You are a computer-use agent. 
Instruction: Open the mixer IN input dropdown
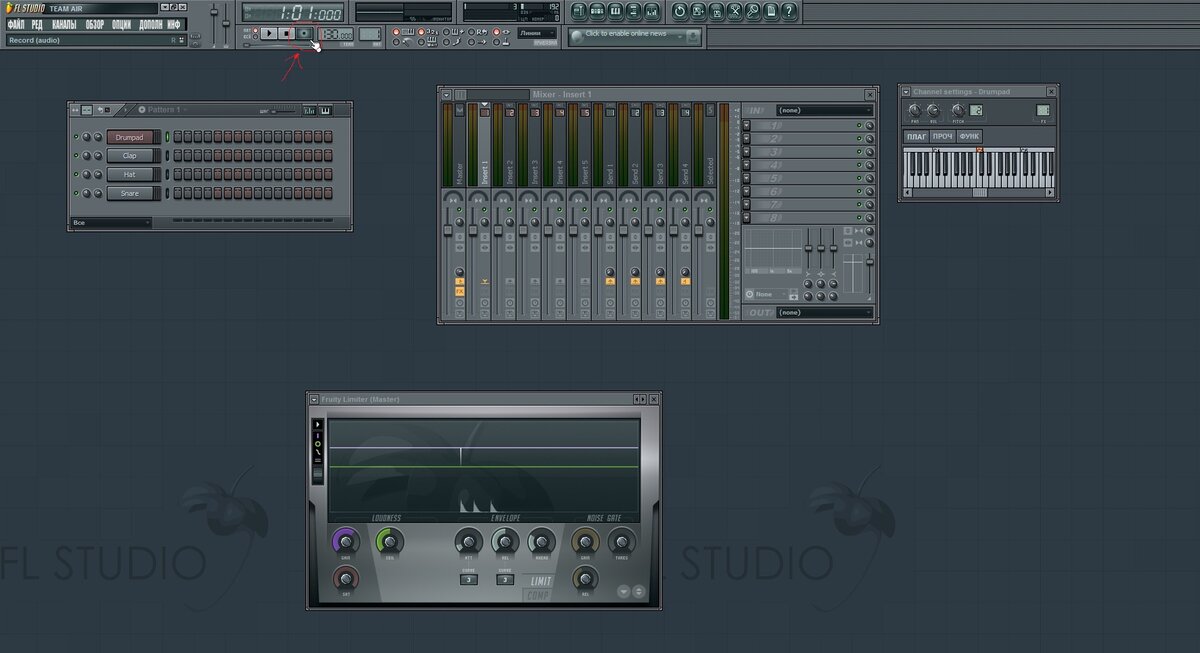click(x=825, y=110)
